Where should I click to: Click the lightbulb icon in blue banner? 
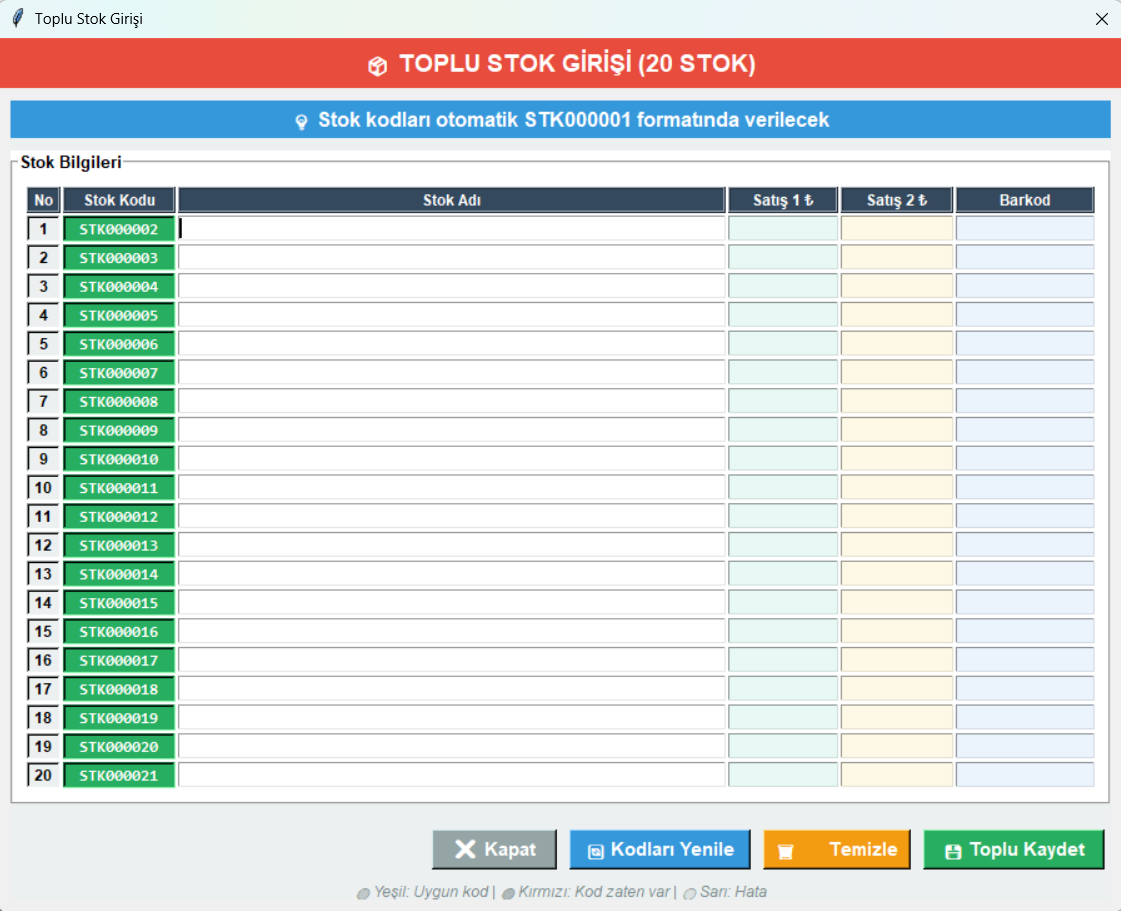tap(301, 121)
